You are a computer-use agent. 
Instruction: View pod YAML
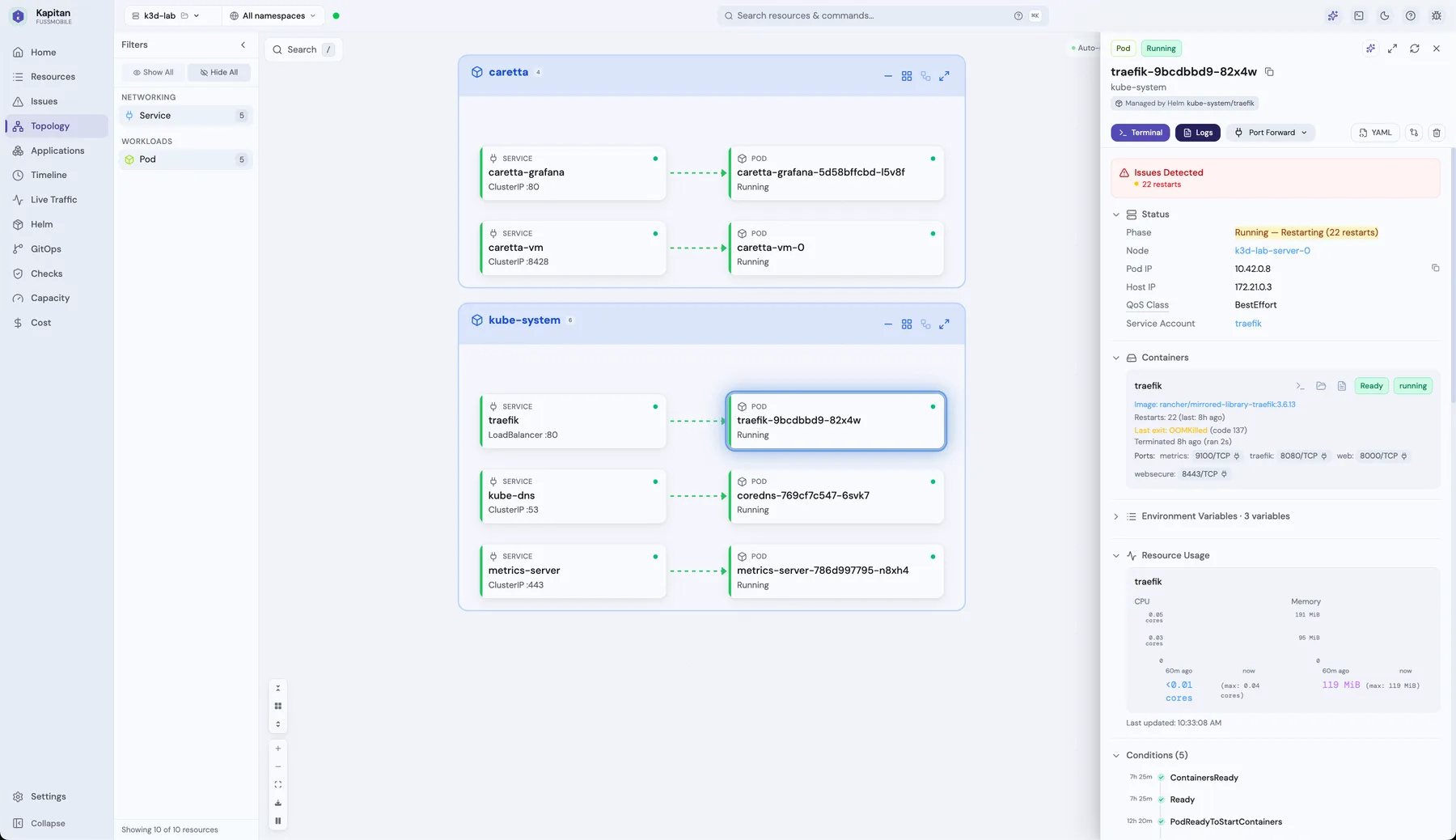(1375, 133)
